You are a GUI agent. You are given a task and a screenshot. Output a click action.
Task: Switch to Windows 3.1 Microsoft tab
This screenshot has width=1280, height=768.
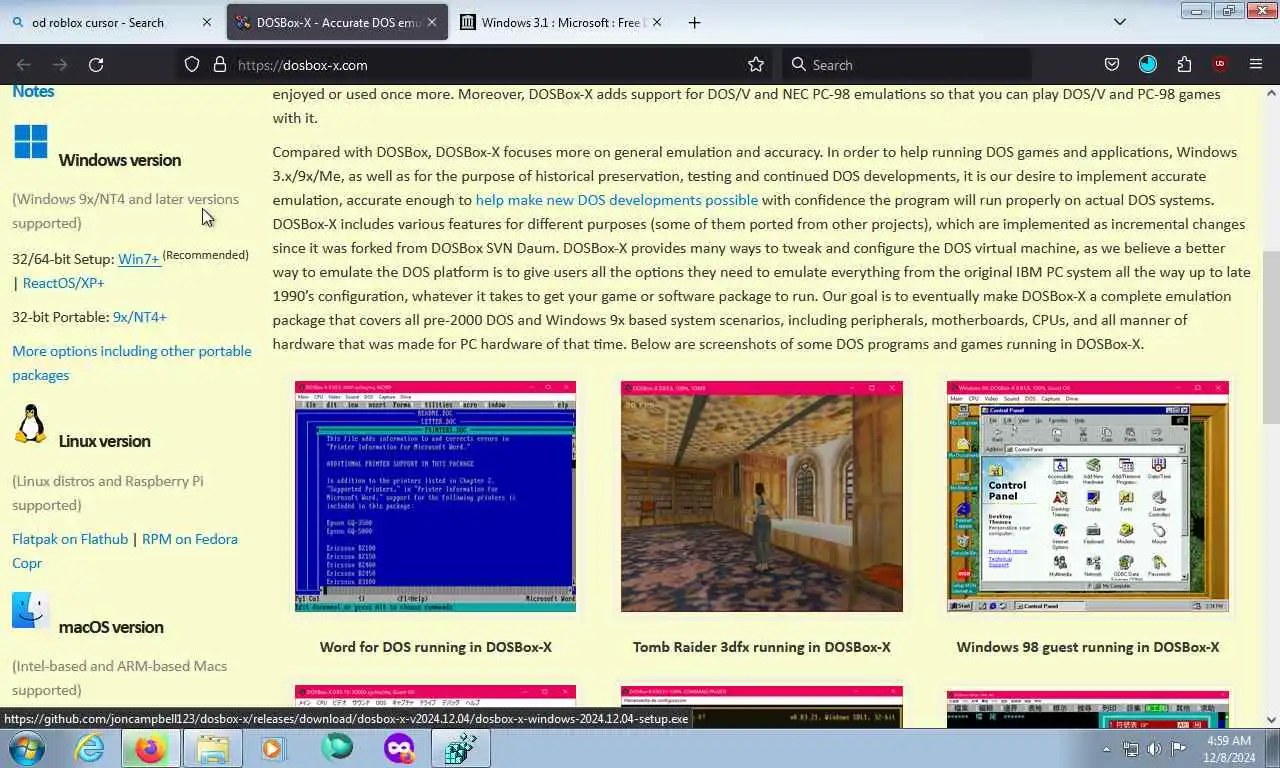click(x=562, y=22)
